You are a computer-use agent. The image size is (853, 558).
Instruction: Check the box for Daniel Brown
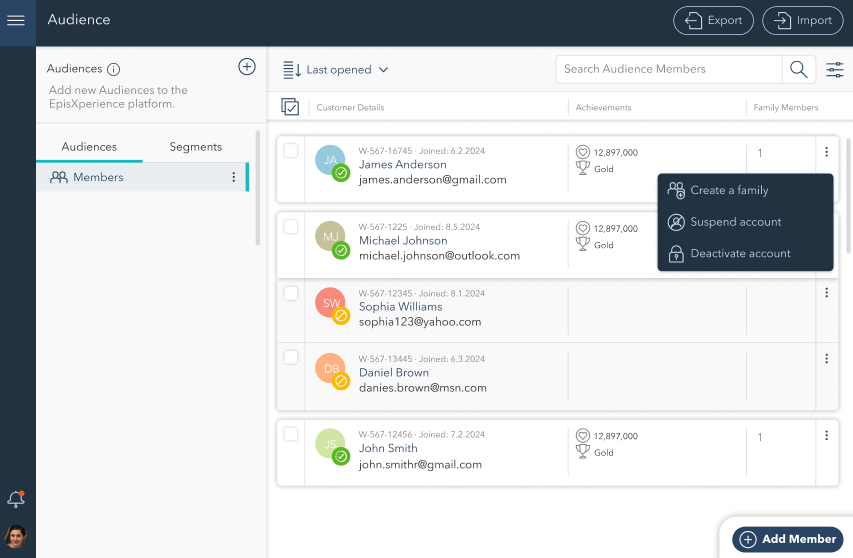pyautogui.click(x=290, y=357)
